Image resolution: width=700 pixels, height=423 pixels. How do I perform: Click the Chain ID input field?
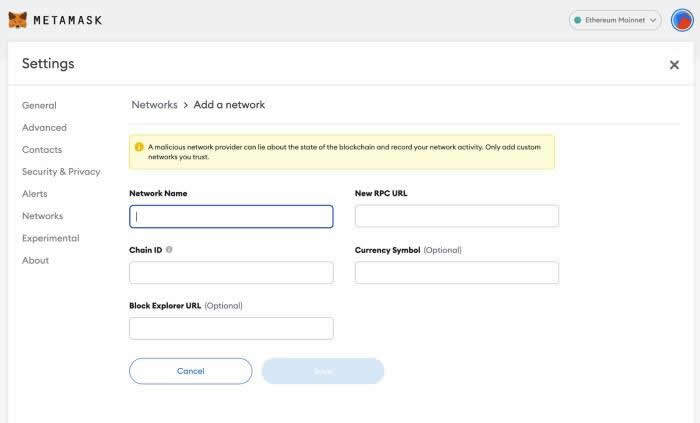point(231,273)
